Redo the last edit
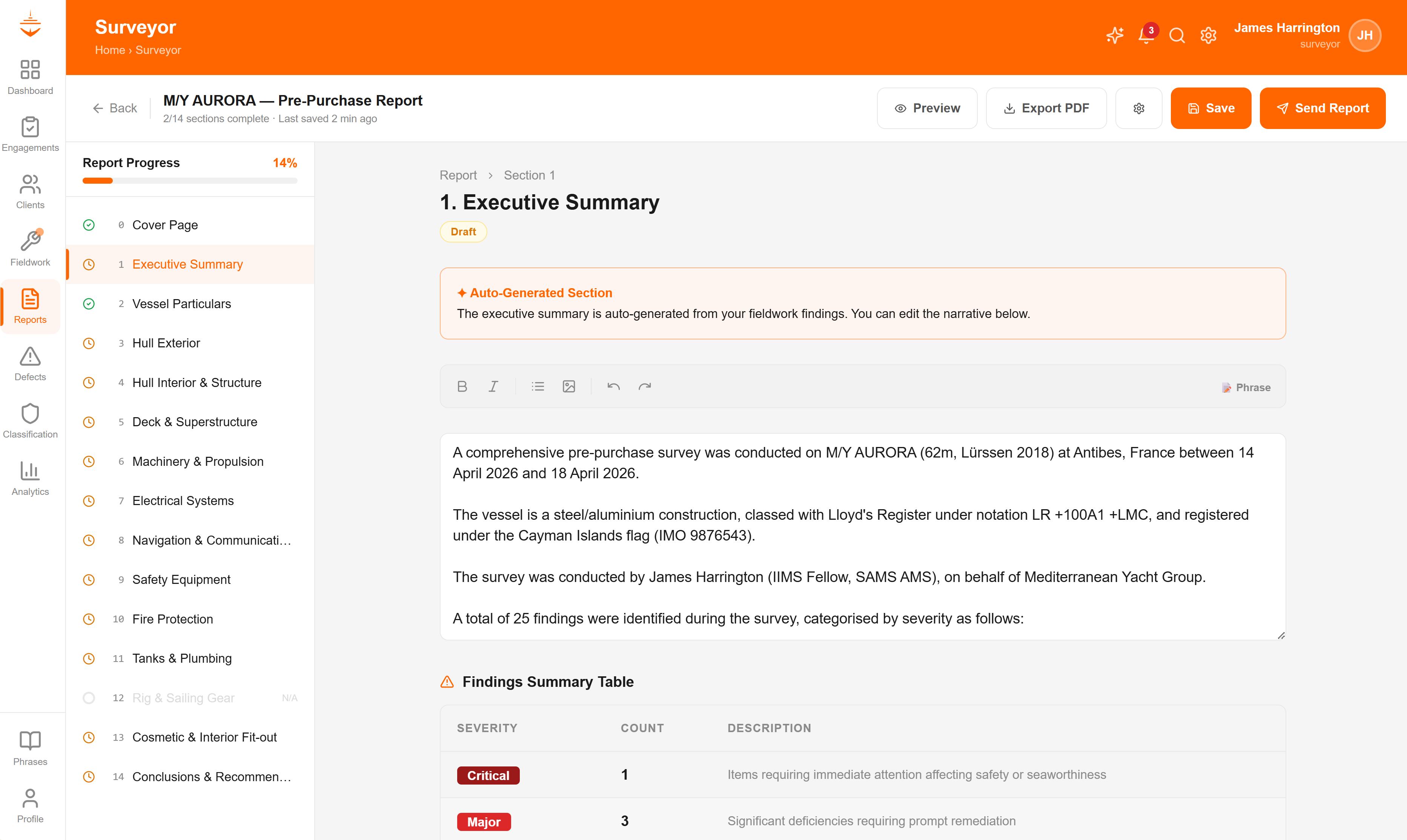Image resolution: width=1407 pixels, height=840 pixels. click(645, 387)
